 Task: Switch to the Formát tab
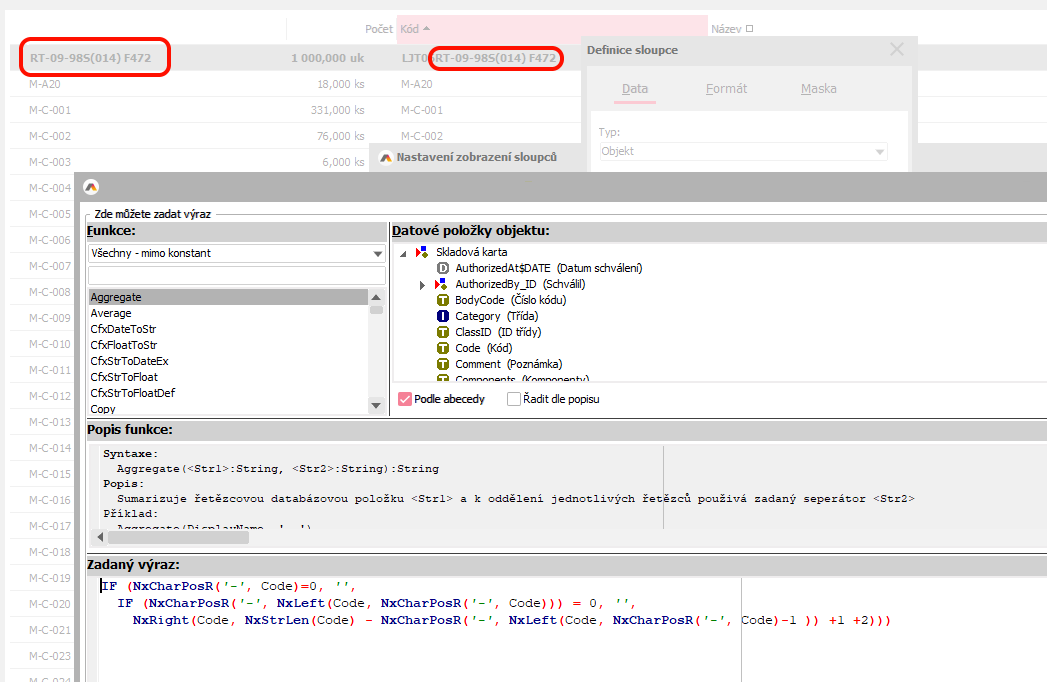[x=726, y=89]
